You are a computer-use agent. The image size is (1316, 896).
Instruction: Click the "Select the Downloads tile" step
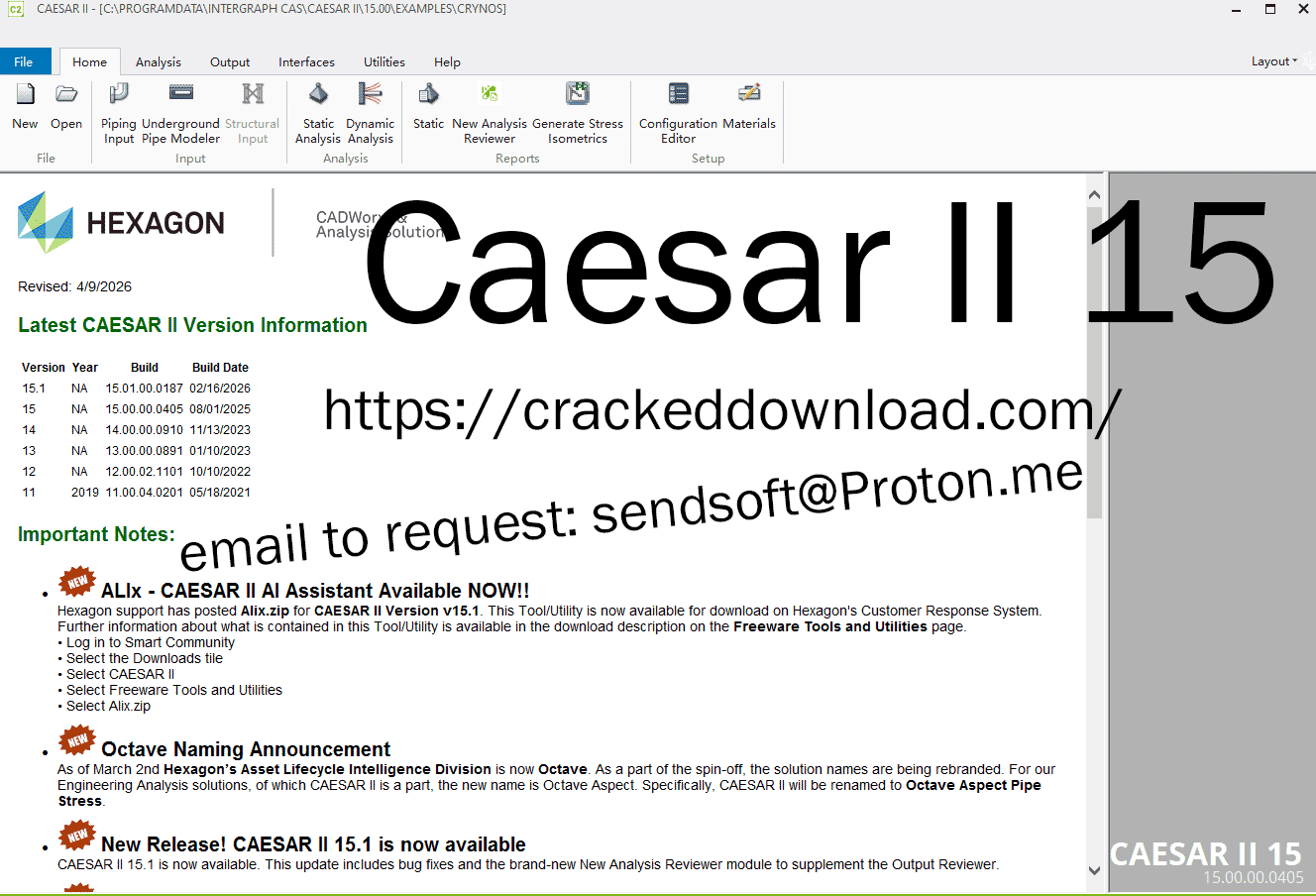pos(145,658)
